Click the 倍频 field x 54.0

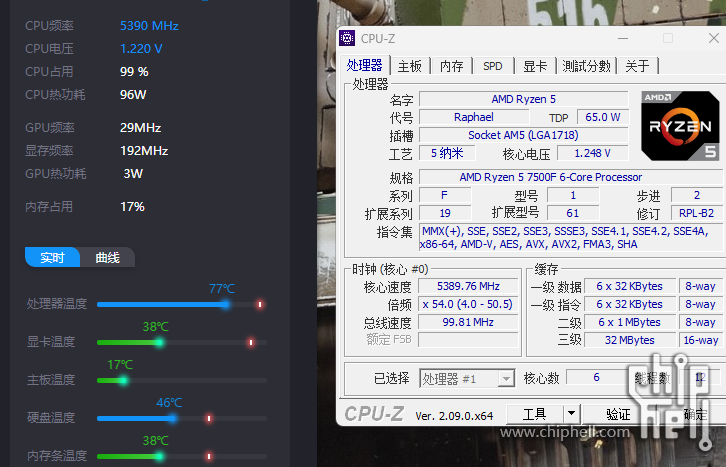tap(468, 304)
